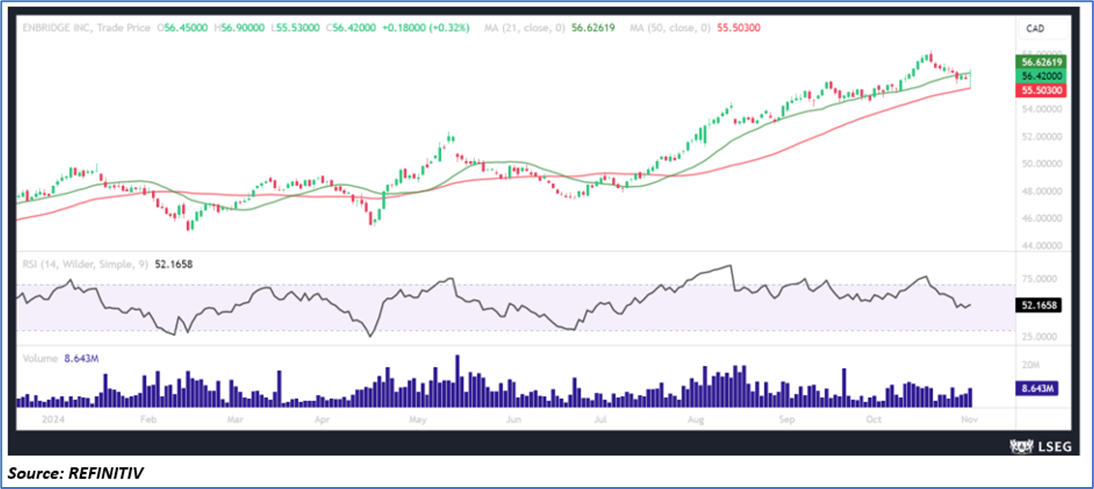The height and width of the screenshot is (489, 1094).
Task: Click the 75.0000 RSI axis label
Action: click(1042, 279)
